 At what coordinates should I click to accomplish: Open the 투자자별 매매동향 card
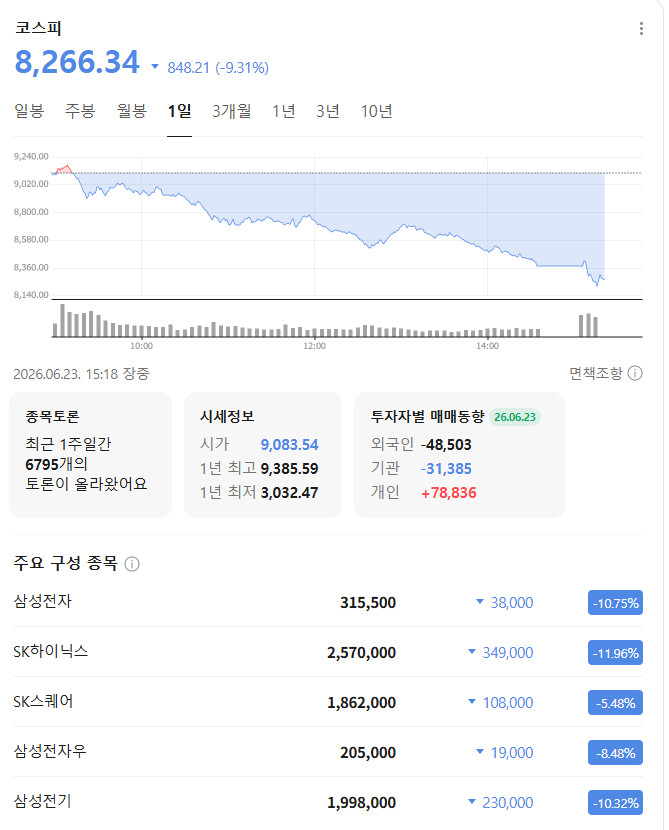[x=459, y=455]
